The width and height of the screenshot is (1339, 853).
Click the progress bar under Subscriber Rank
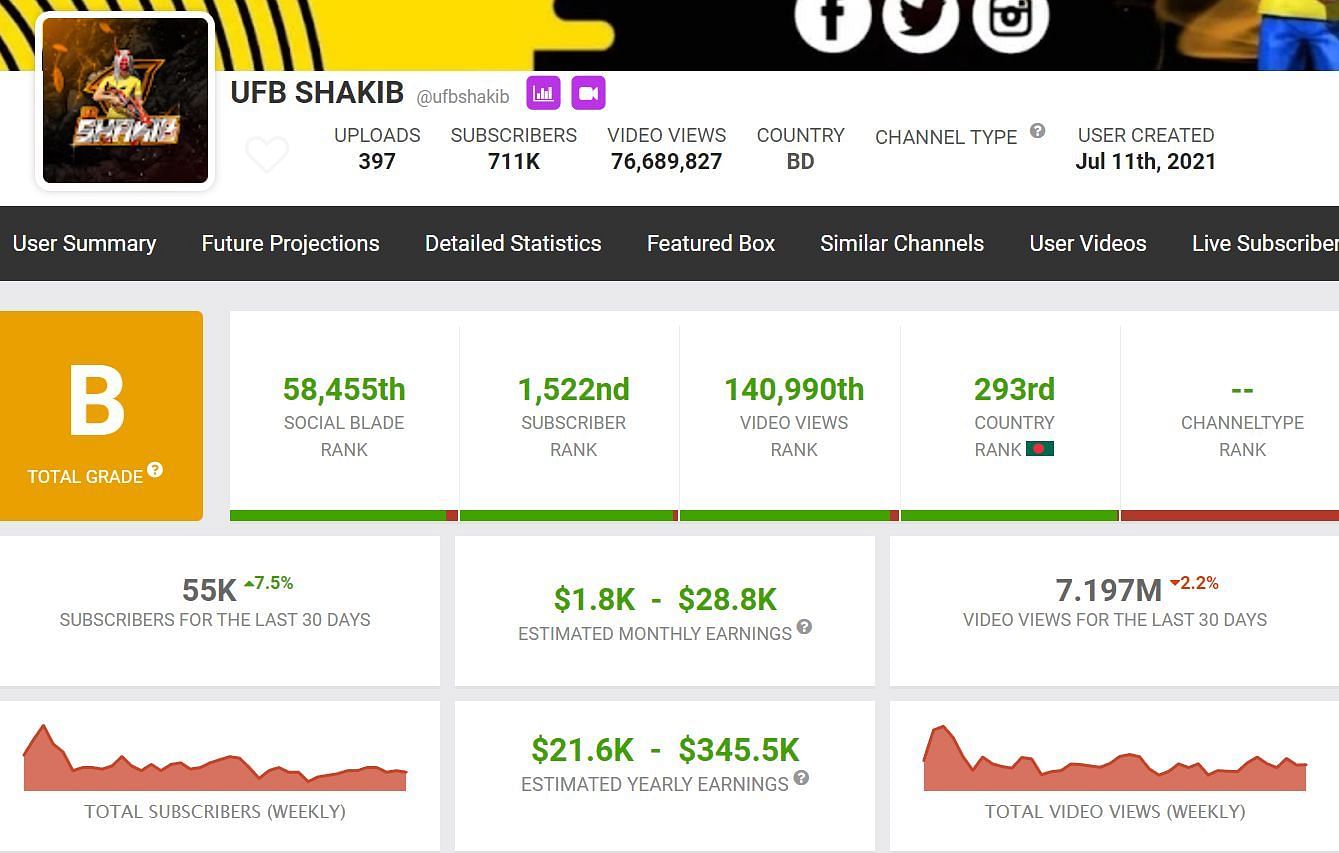click(x=569, y=516)
